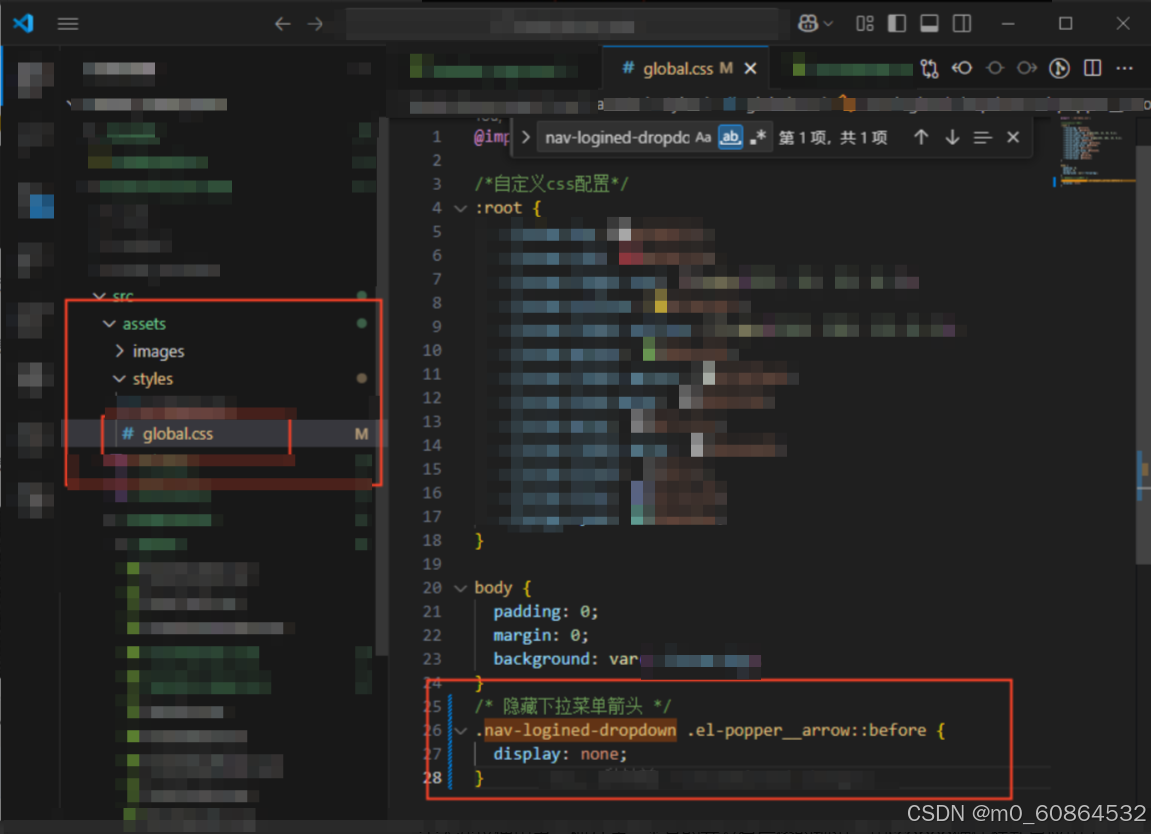The image size is (1151, 834).
Task: Toggle Find in Selection
Action: point(982,137)
